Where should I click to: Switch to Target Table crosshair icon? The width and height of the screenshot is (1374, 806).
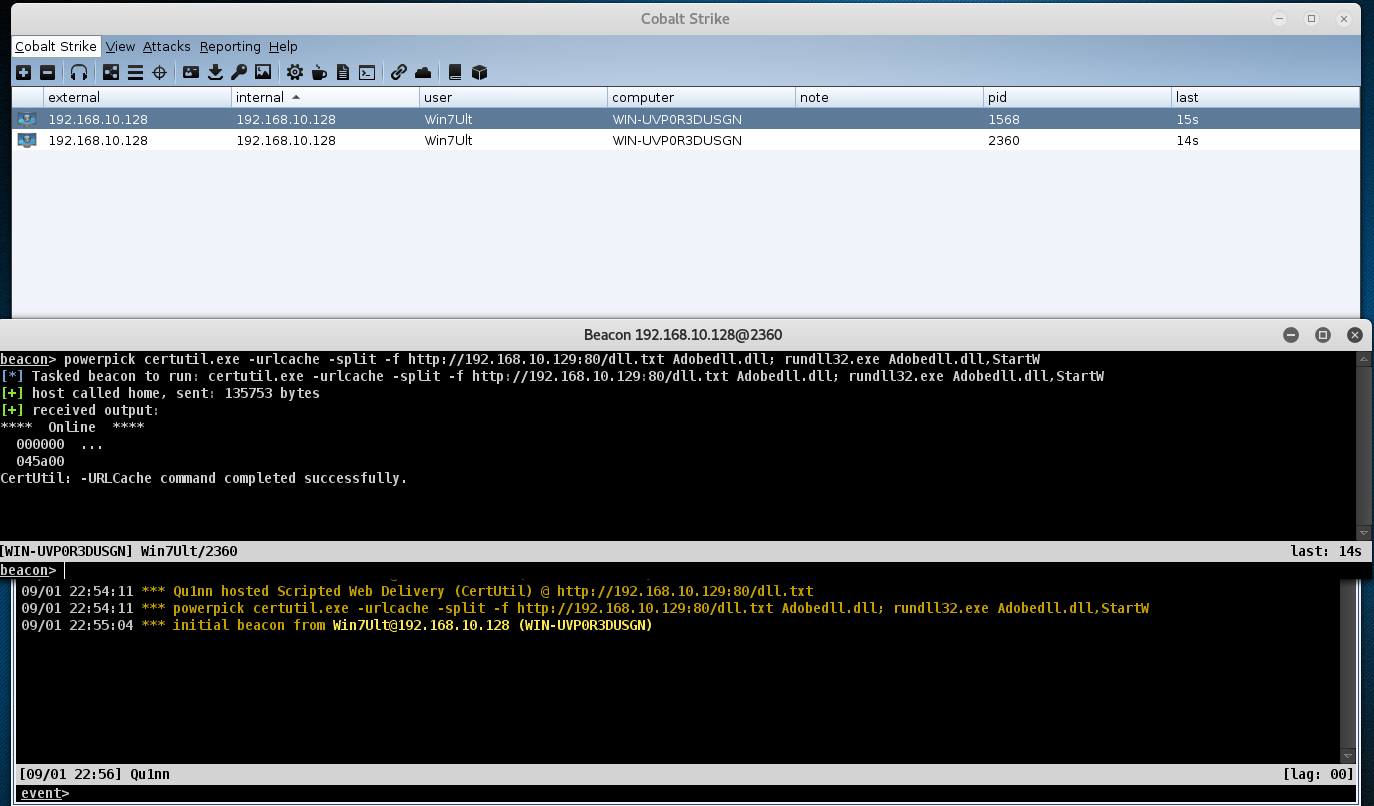pyautogui.click(x=159, y=72)
